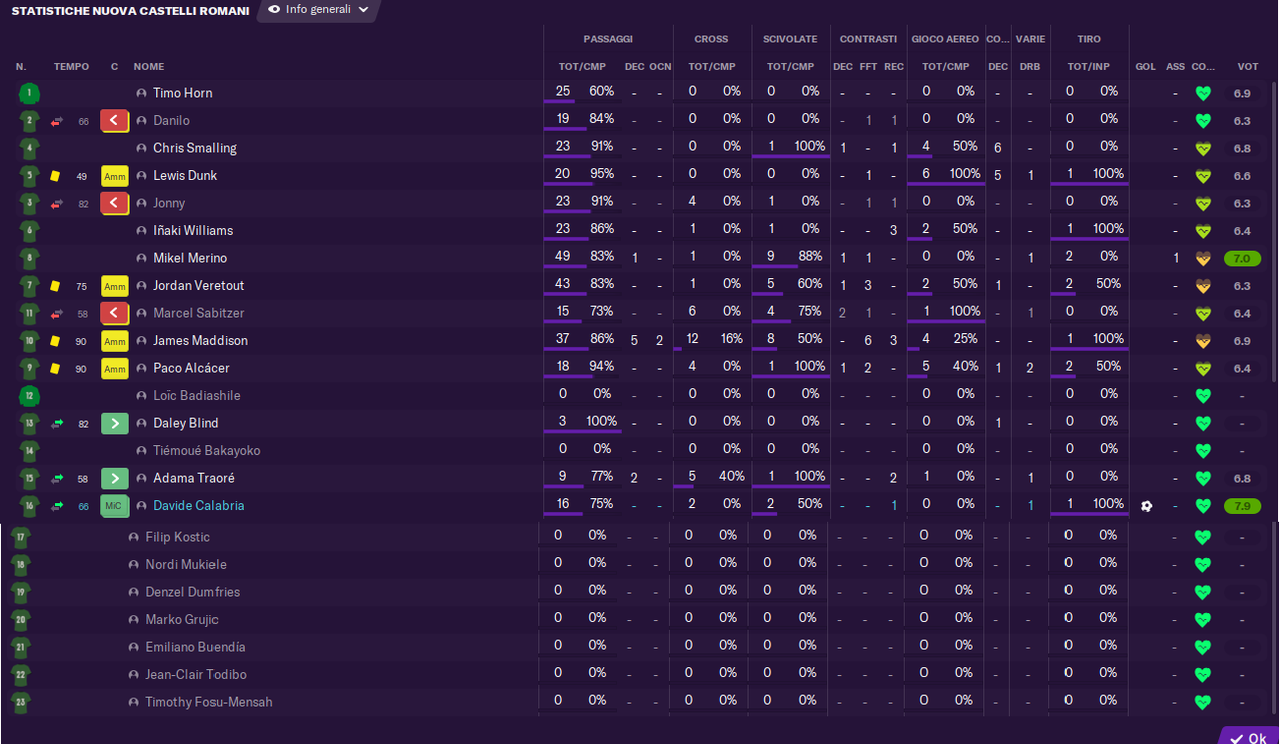Screen dimensions: 1280x744
Task: Click Timo Horn's green condition heart
Action: [x=1203, y=94]
